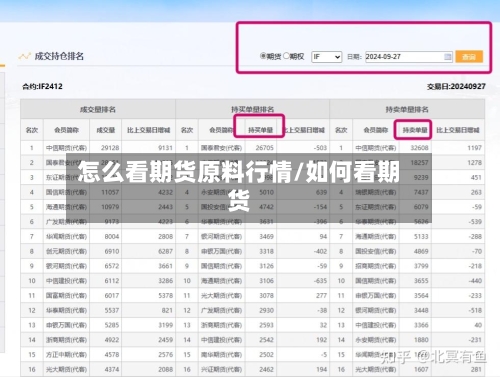The image size is (500, 377).
Task: Click the 持买单量 column header
Action: 261,130
